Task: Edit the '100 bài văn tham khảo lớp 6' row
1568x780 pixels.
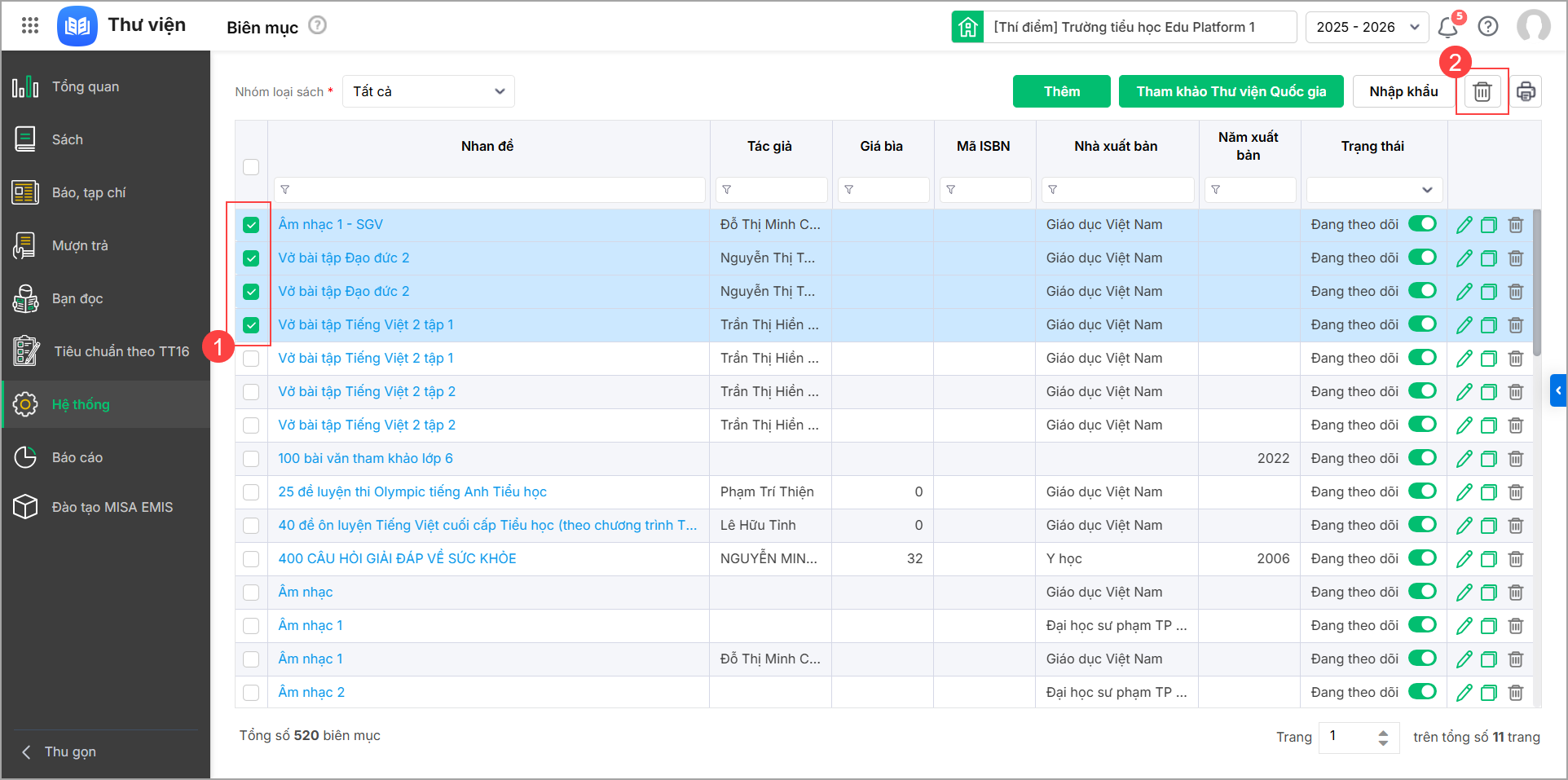Action: [1464, 459]
